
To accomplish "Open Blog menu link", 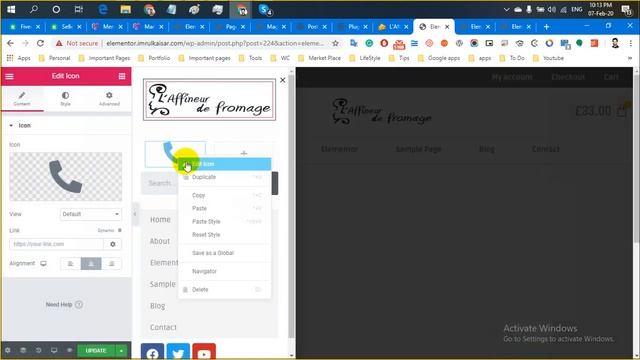I will [x=157, y=306].
